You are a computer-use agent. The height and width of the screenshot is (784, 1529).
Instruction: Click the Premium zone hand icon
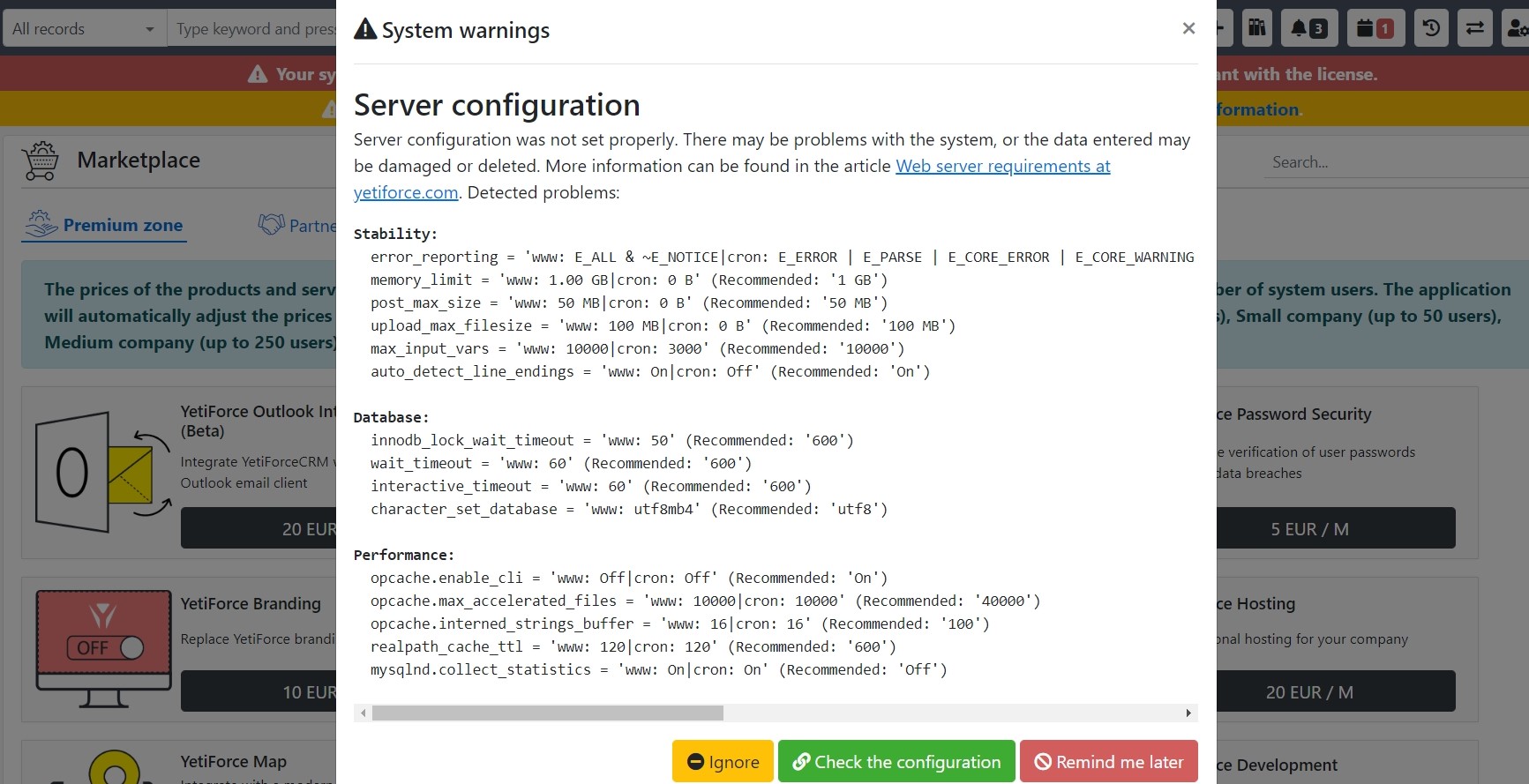coord(41,224)
